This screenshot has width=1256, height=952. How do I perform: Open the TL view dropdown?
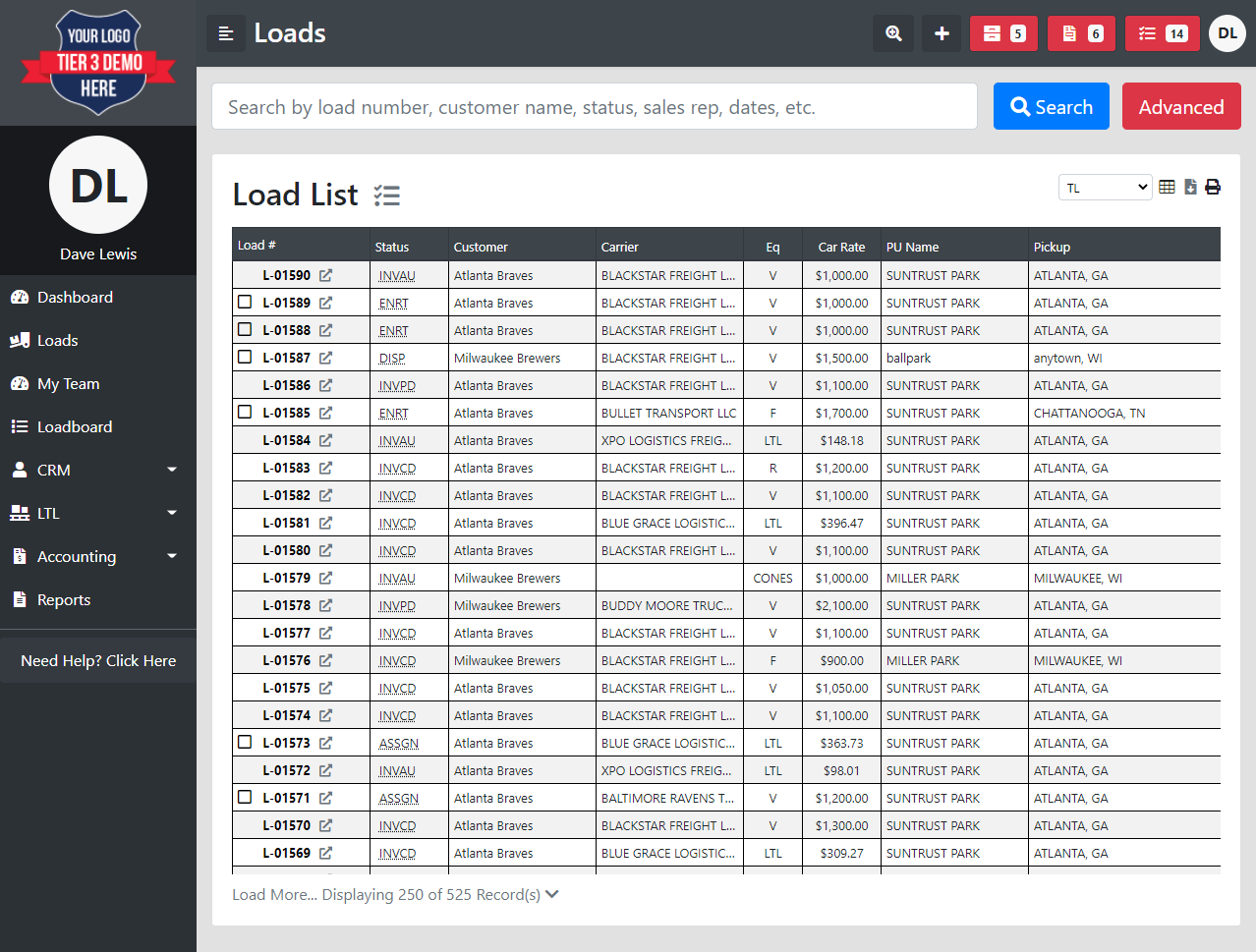coord(1105,186)
